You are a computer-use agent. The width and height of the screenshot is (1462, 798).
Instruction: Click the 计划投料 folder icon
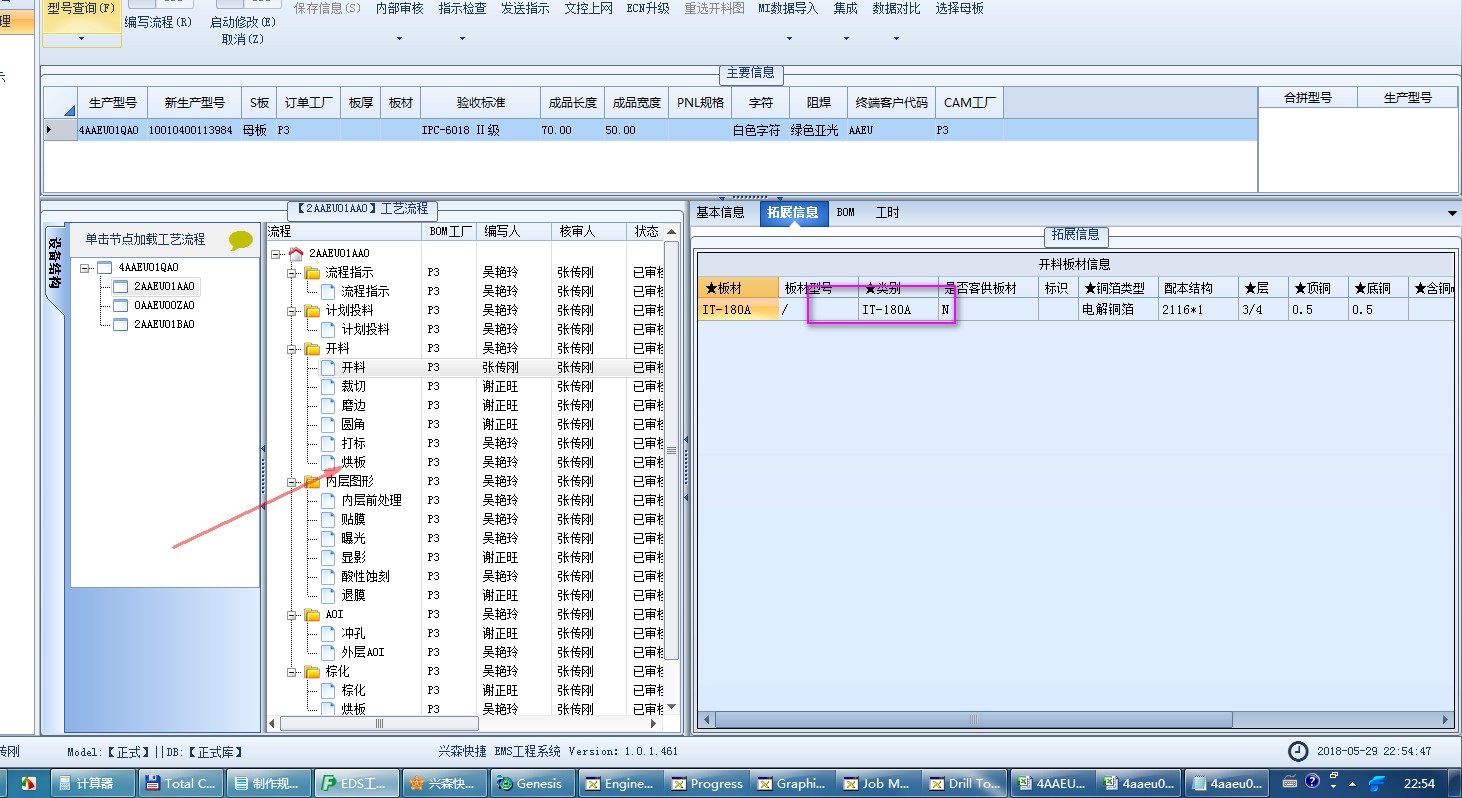(312, 311)
